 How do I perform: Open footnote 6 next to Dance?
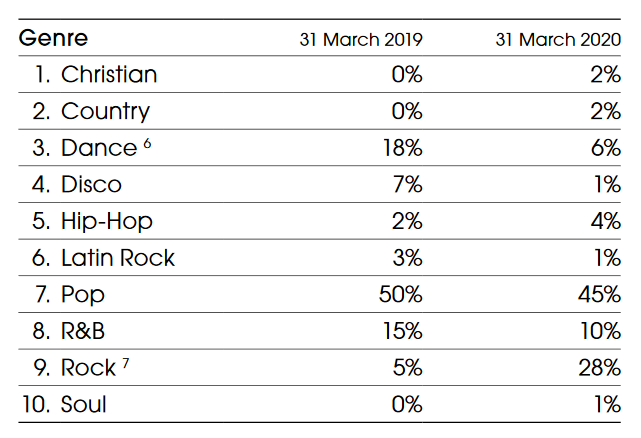pyautogui.click(x=147, y=143)
